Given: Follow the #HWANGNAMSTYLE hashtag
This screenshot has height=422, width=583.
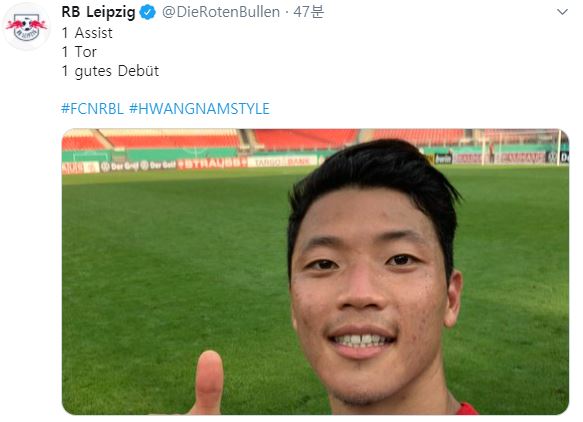Looking at the screenshot, I should [x=199, y=109].
